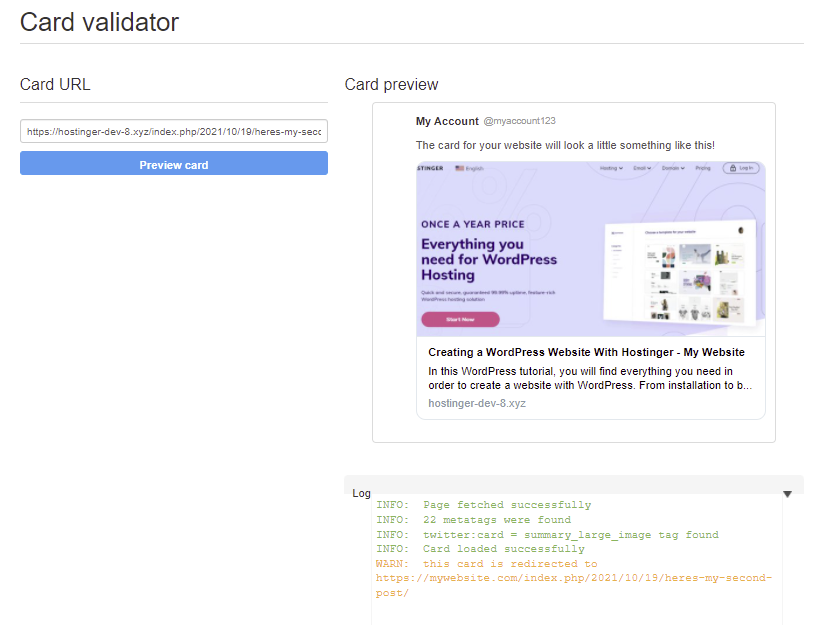The width and height of the screenshot is (824, 625).
Task: Click Pricing menu item in preview image
Action: point(703,168)
